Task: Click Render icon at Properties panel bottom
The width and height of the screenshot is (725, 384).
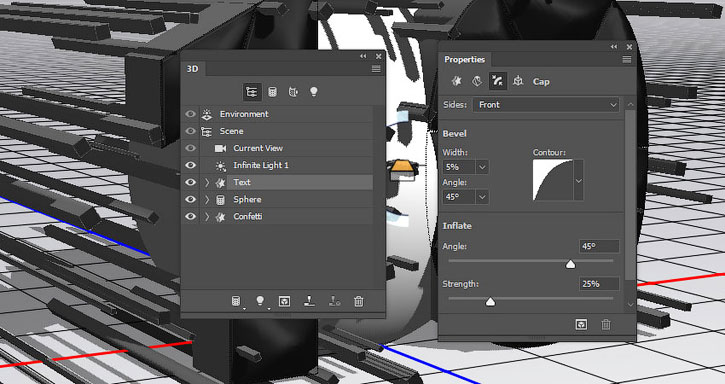Action: pyautogui.click(x=581, y=325)
